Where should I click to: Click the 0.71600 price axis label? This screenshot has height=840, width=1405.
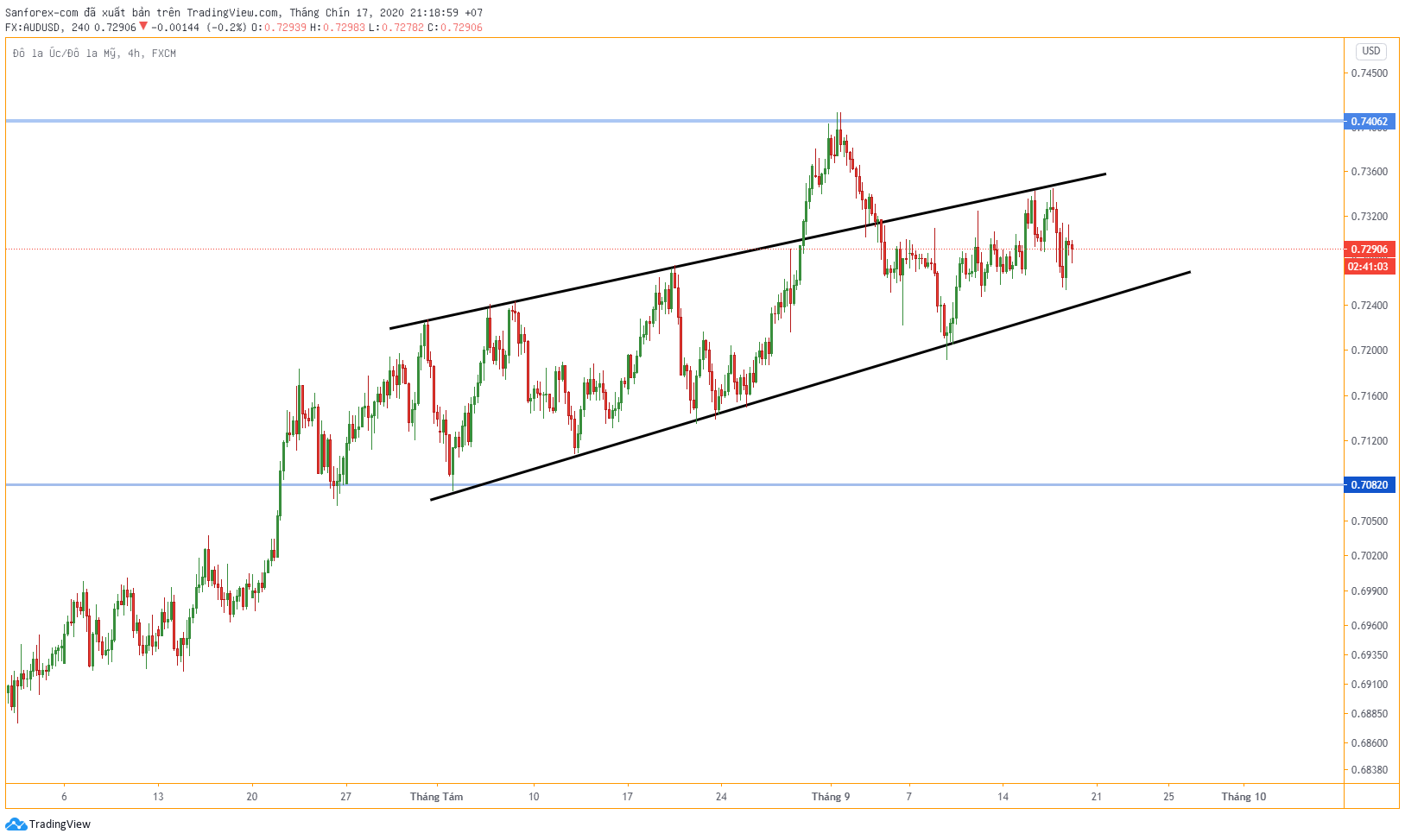1370,396
